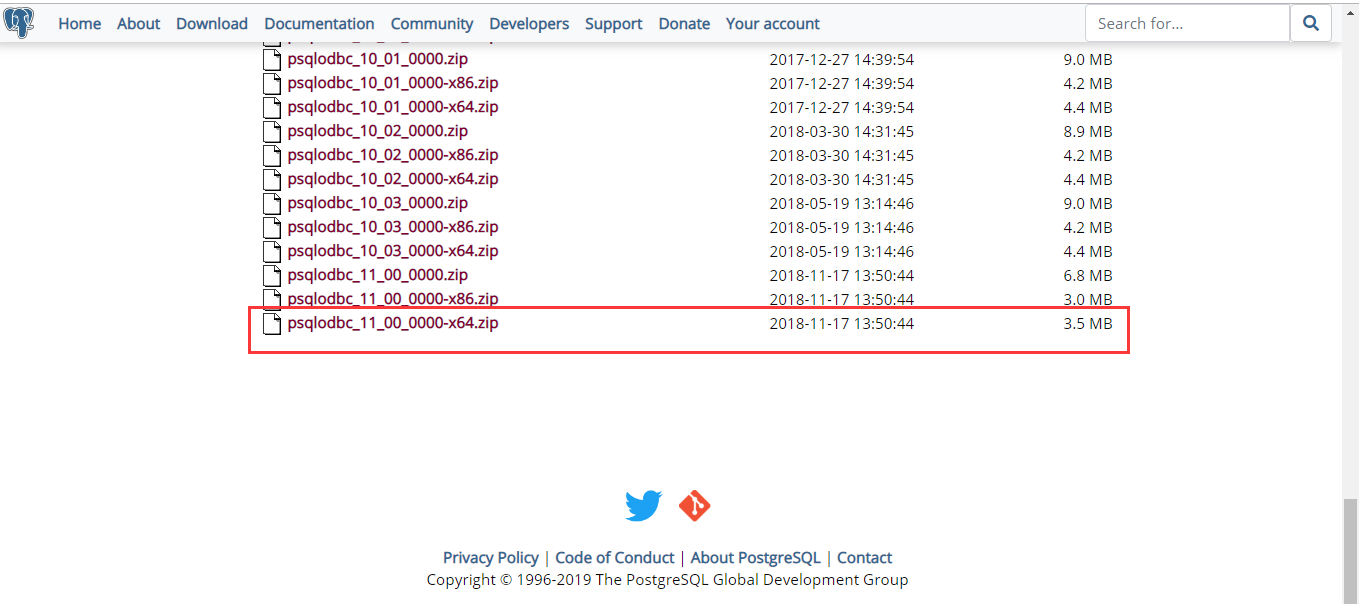Open the Documentation menu item
This screenshot has height=604, width=1359.
[319, 23]
